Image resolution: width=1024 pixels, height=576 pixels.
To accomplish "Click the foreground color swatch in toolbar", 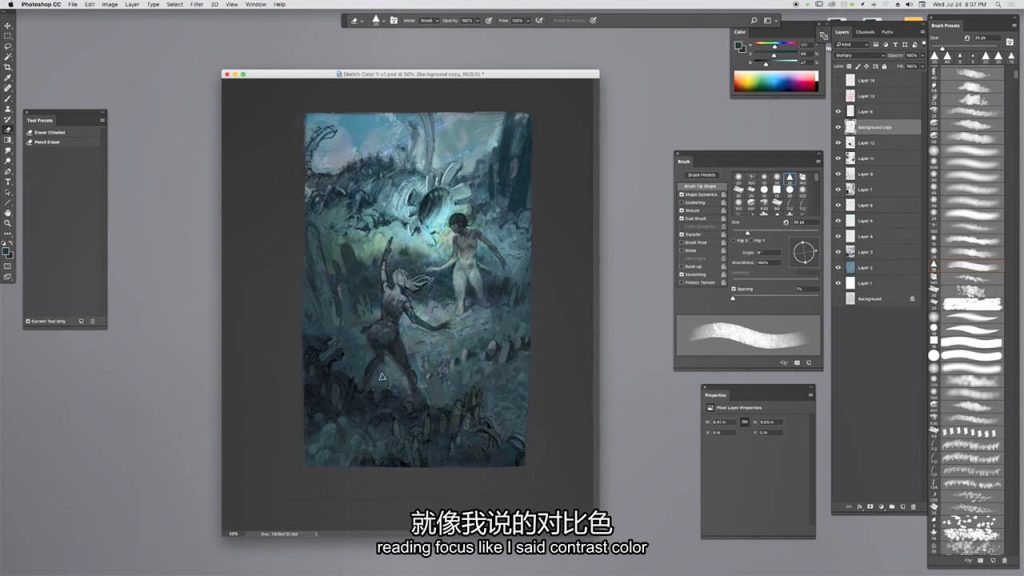I will [6, 251].
